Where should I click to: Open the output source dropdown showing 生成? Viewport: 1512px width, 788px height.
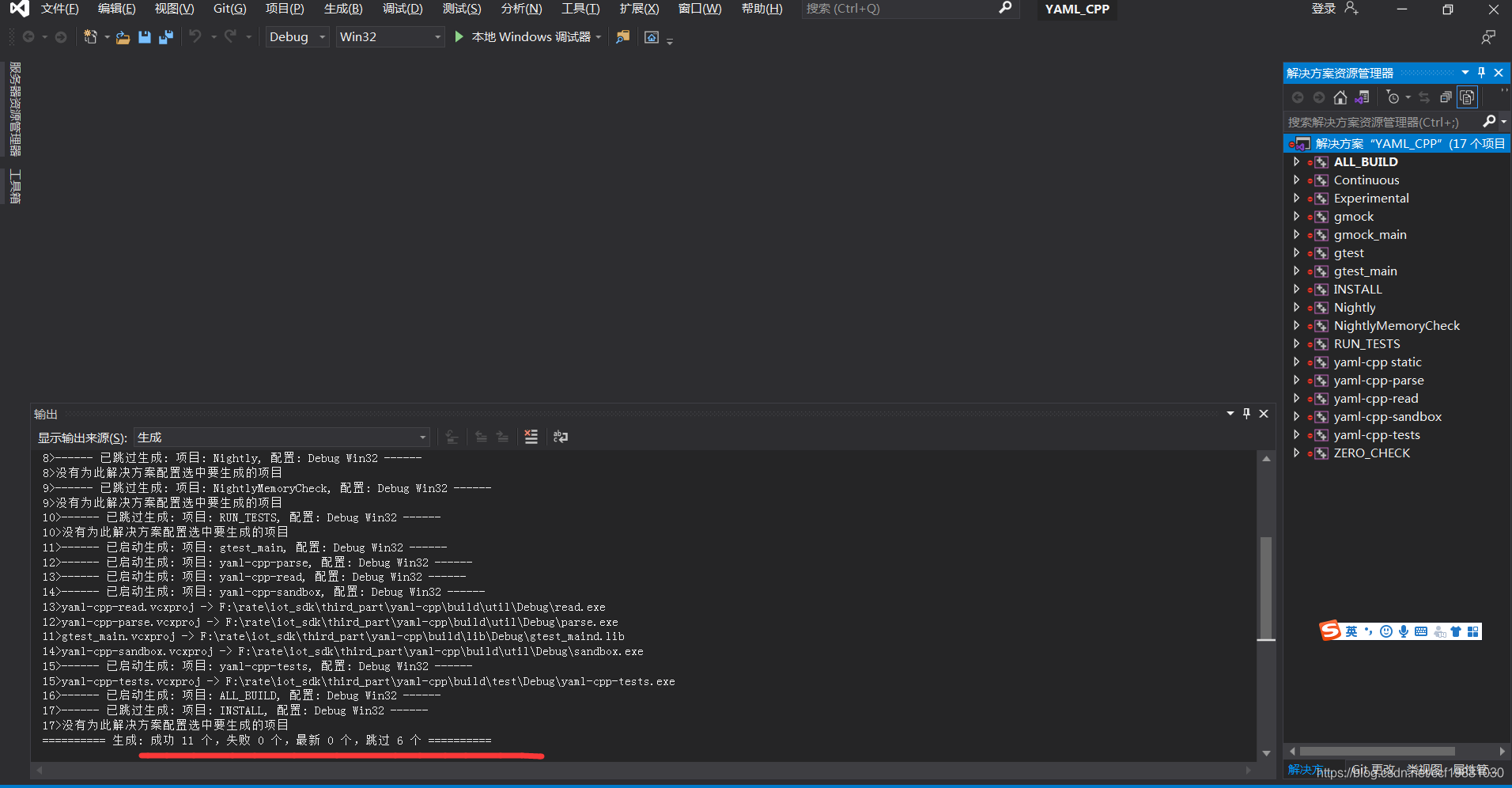tap(282, 438)
